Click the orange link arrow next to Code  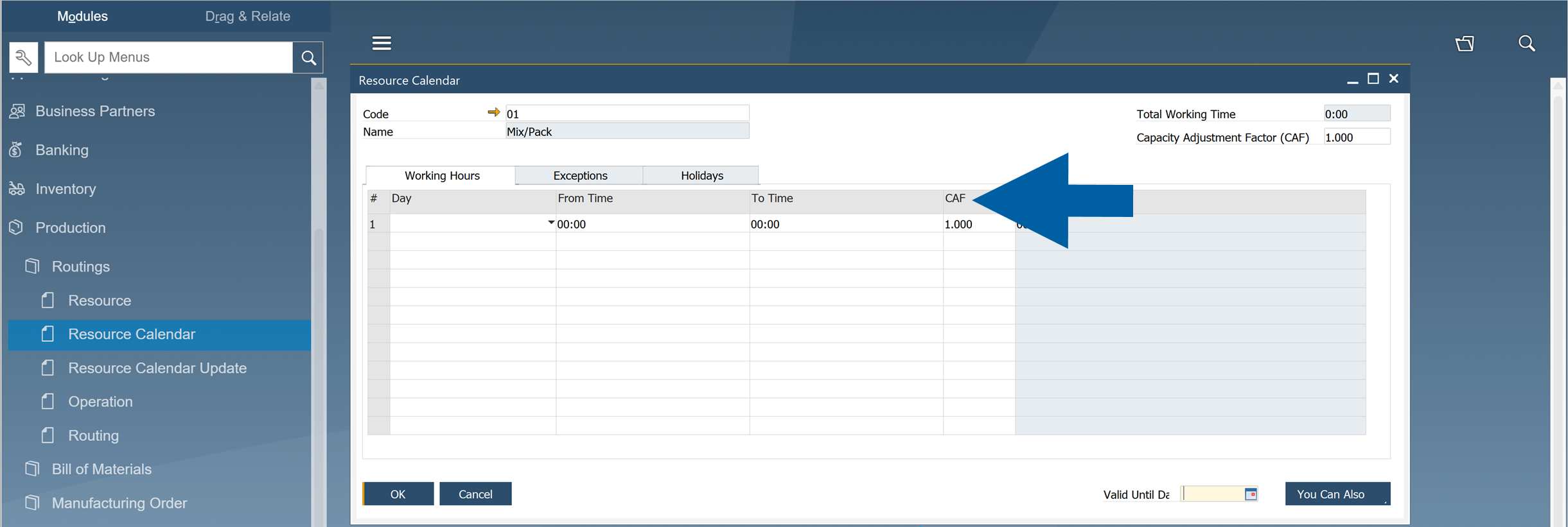tap(493, 112)
